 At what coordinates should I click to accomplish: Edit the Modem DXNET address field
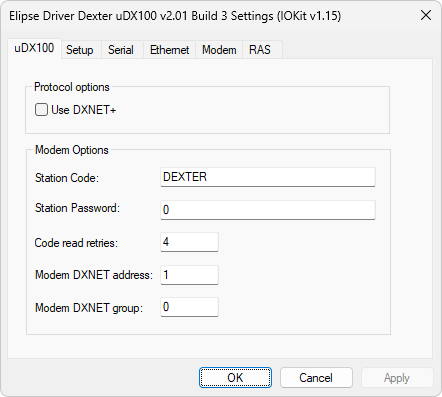click(x=189, y=275)
